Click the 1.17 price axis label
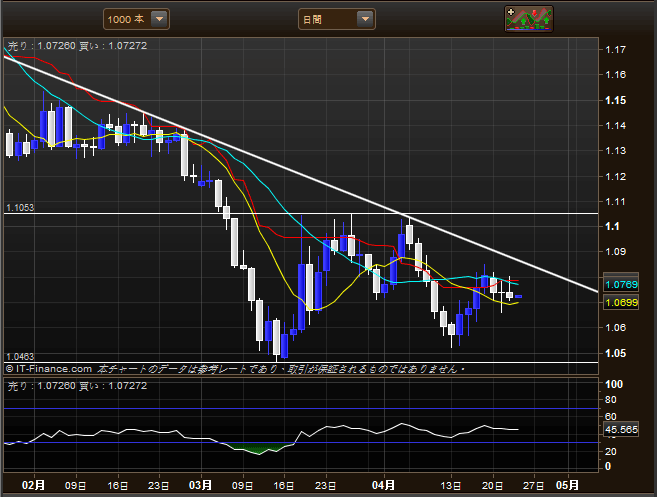The height and width of the screenshot is (497, 657). 616,50
